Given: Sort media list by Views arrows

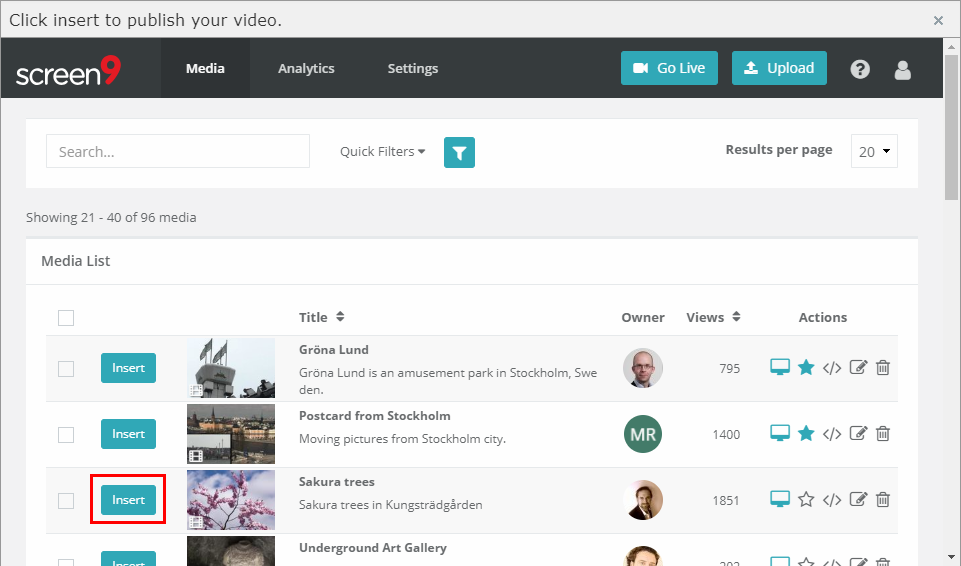Looking at the screenshot, I should 736,317.
